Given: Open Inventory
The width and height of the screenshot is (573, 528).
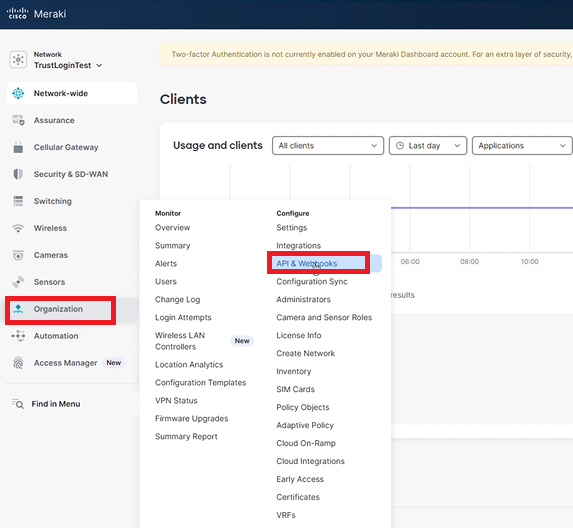Looking at the screenshot, I should 294,371.
